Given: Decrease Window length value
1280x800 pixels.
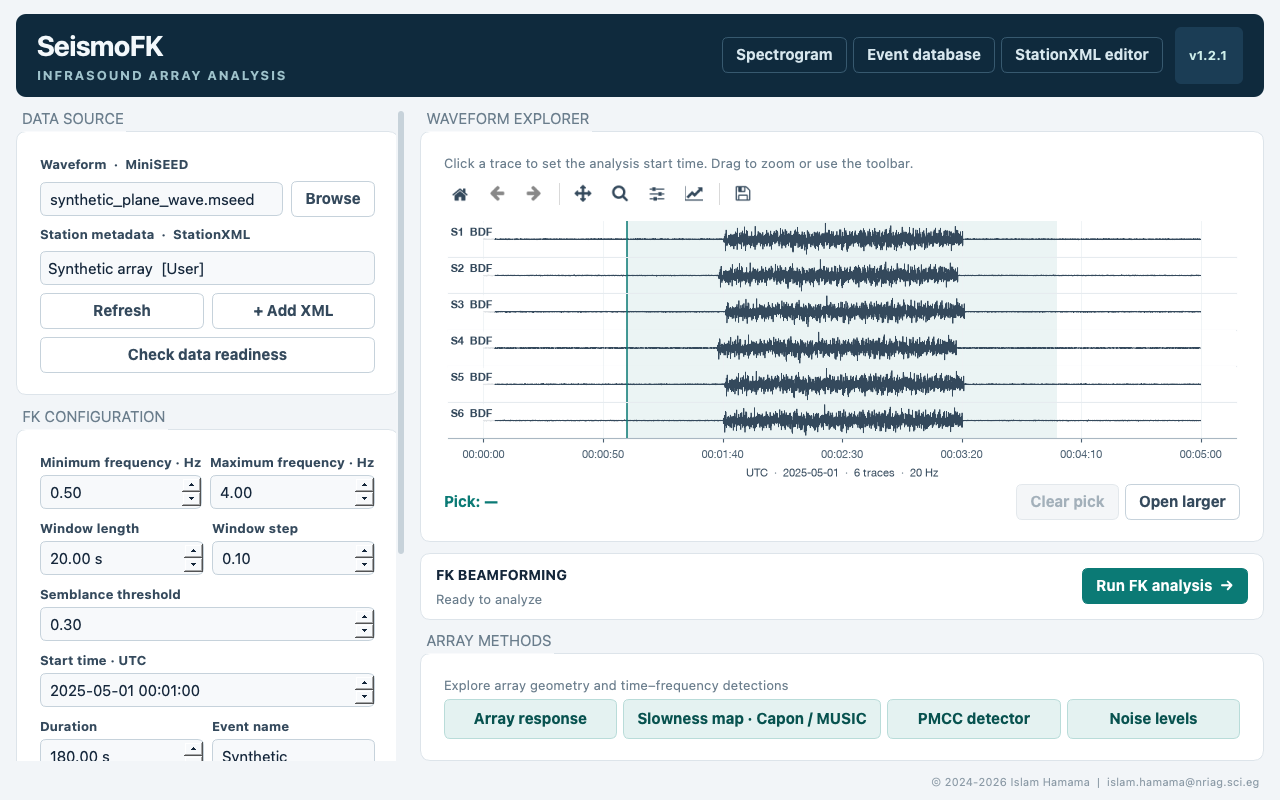Looking at the screenshot, I should 193,565.
